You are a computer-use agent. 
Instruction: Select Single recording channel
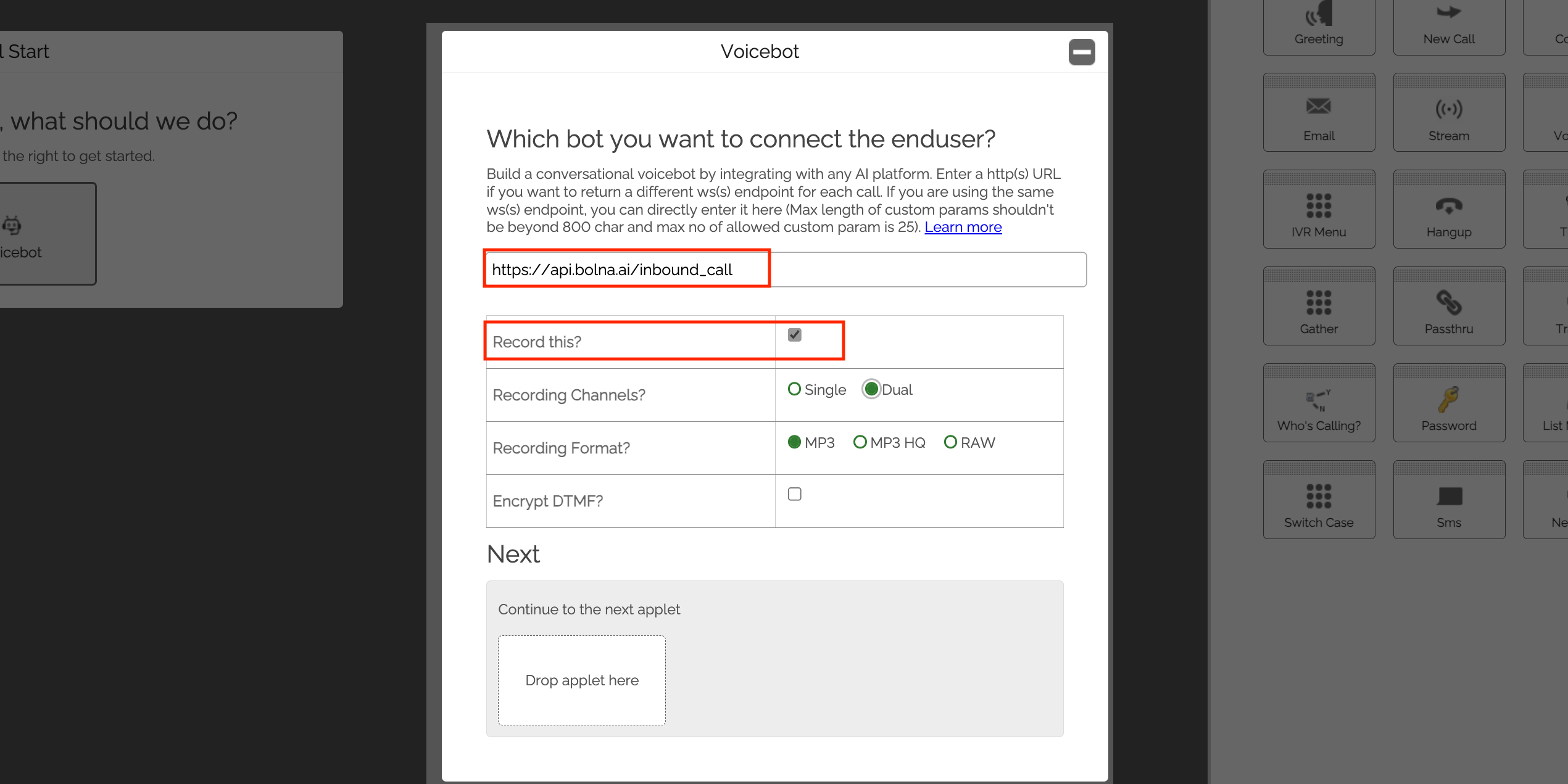[x=795, y=389]
